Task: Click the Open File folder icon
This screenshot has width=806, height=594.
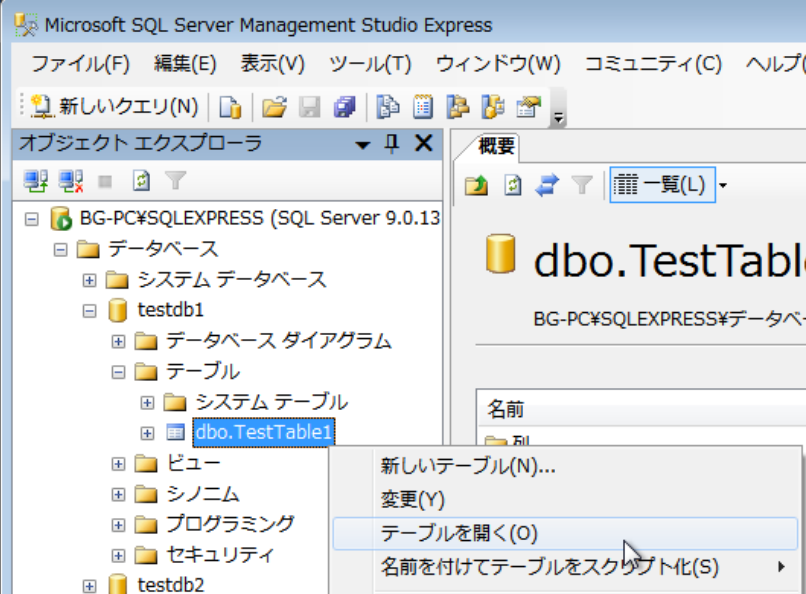Action: point(274,107)
